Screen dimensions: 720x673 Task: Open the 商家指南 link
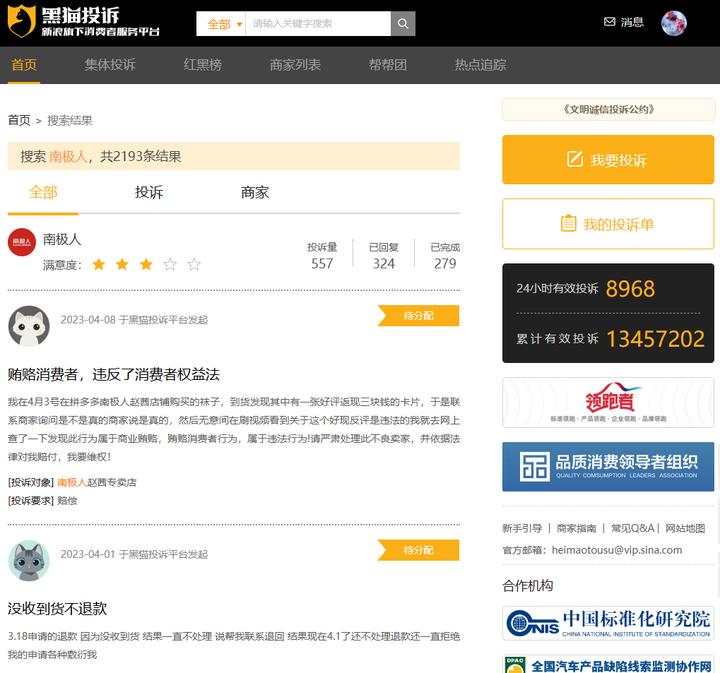click(576, 528)
